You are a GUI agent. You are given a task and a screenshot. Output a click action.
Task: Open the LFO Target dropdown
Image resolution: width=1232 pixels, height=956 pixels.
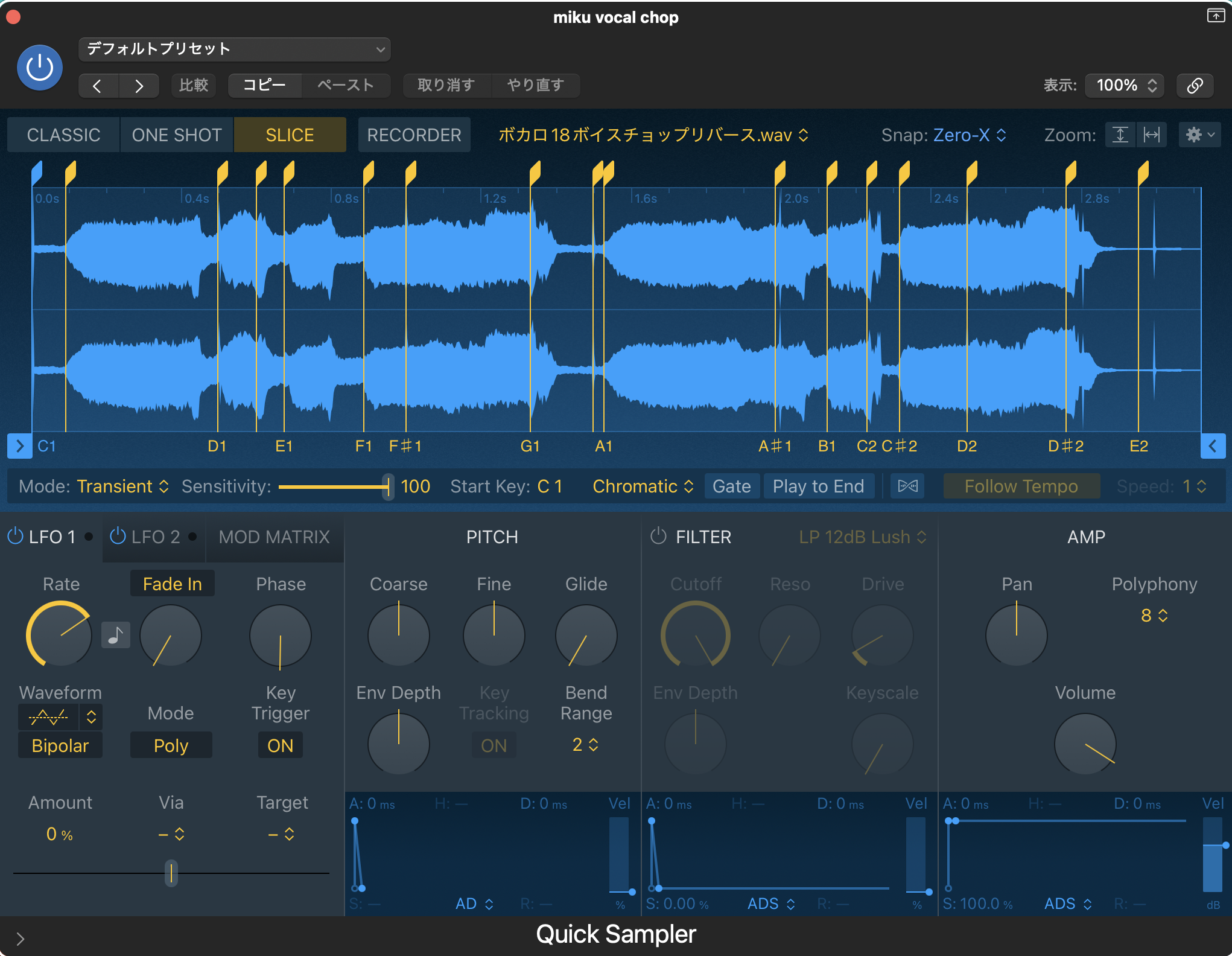(281, 835)
